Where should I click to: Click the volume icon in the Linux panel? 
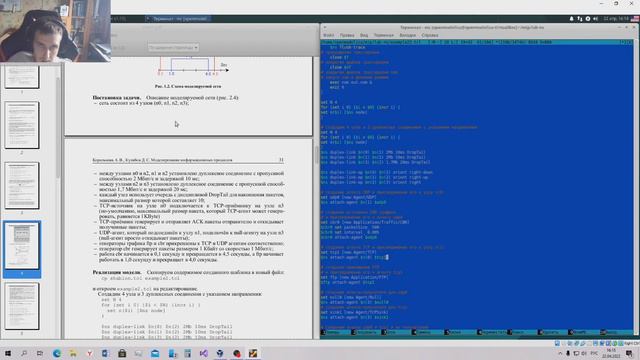click(596, 19)
